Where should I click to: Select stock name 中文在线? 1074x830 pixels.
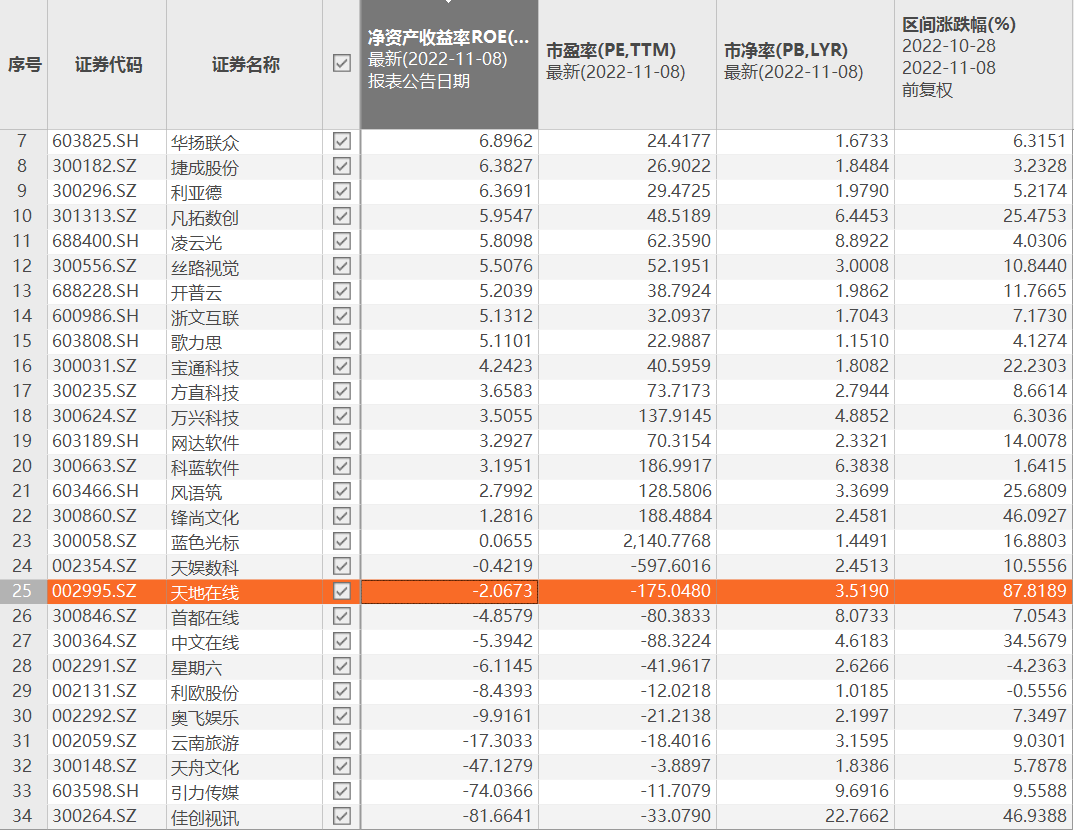pyautogui.click(x=205, y=642)
